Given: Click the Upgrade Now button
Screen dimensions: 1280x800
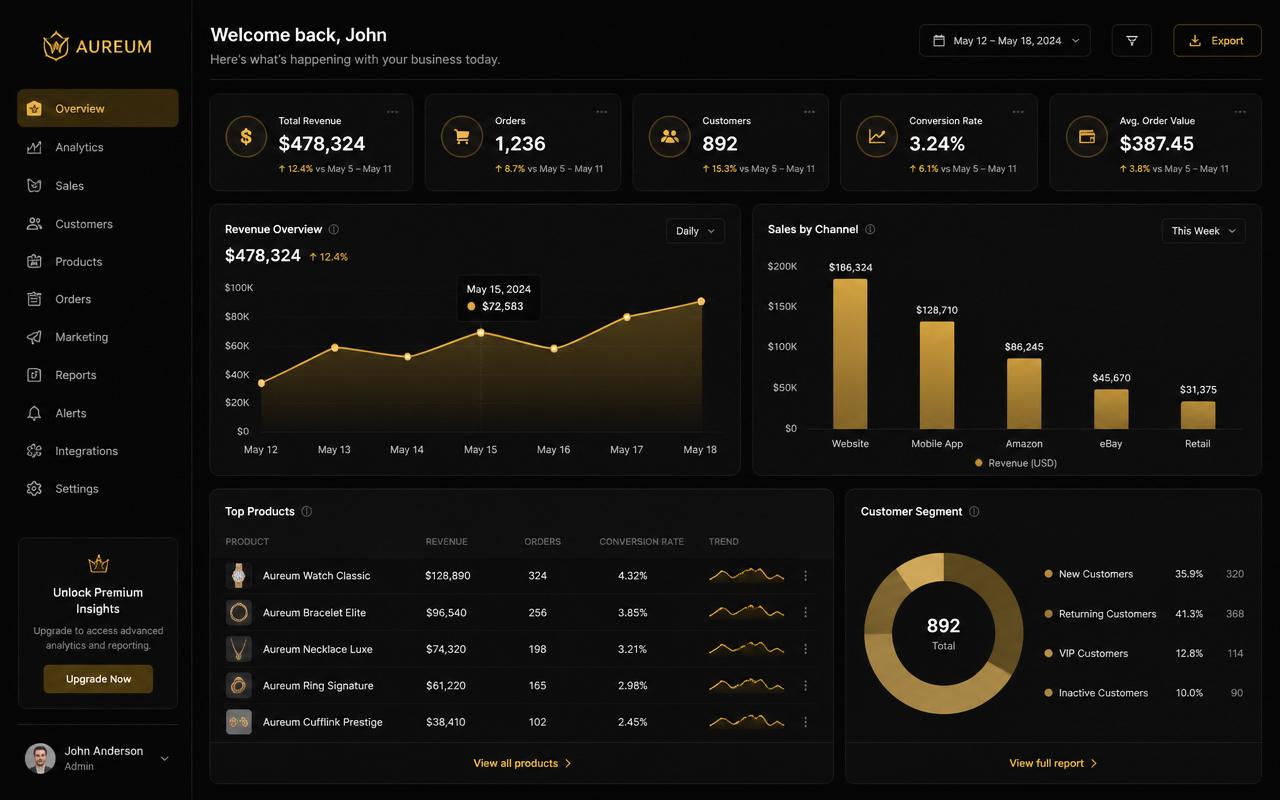Looking at the screenshot, I should (98, 679).
